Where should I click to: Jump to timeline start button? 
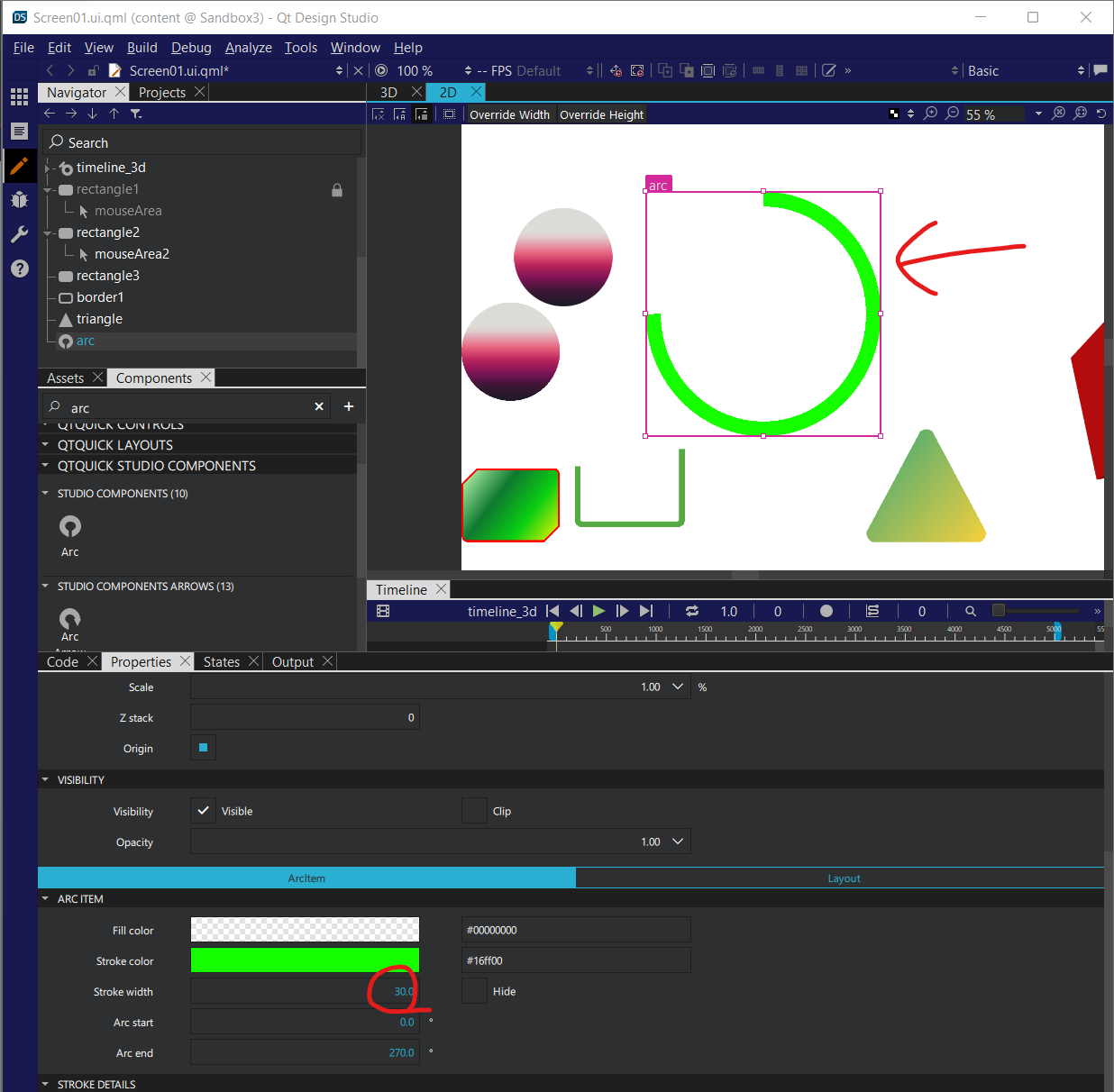tap(552, 611)
